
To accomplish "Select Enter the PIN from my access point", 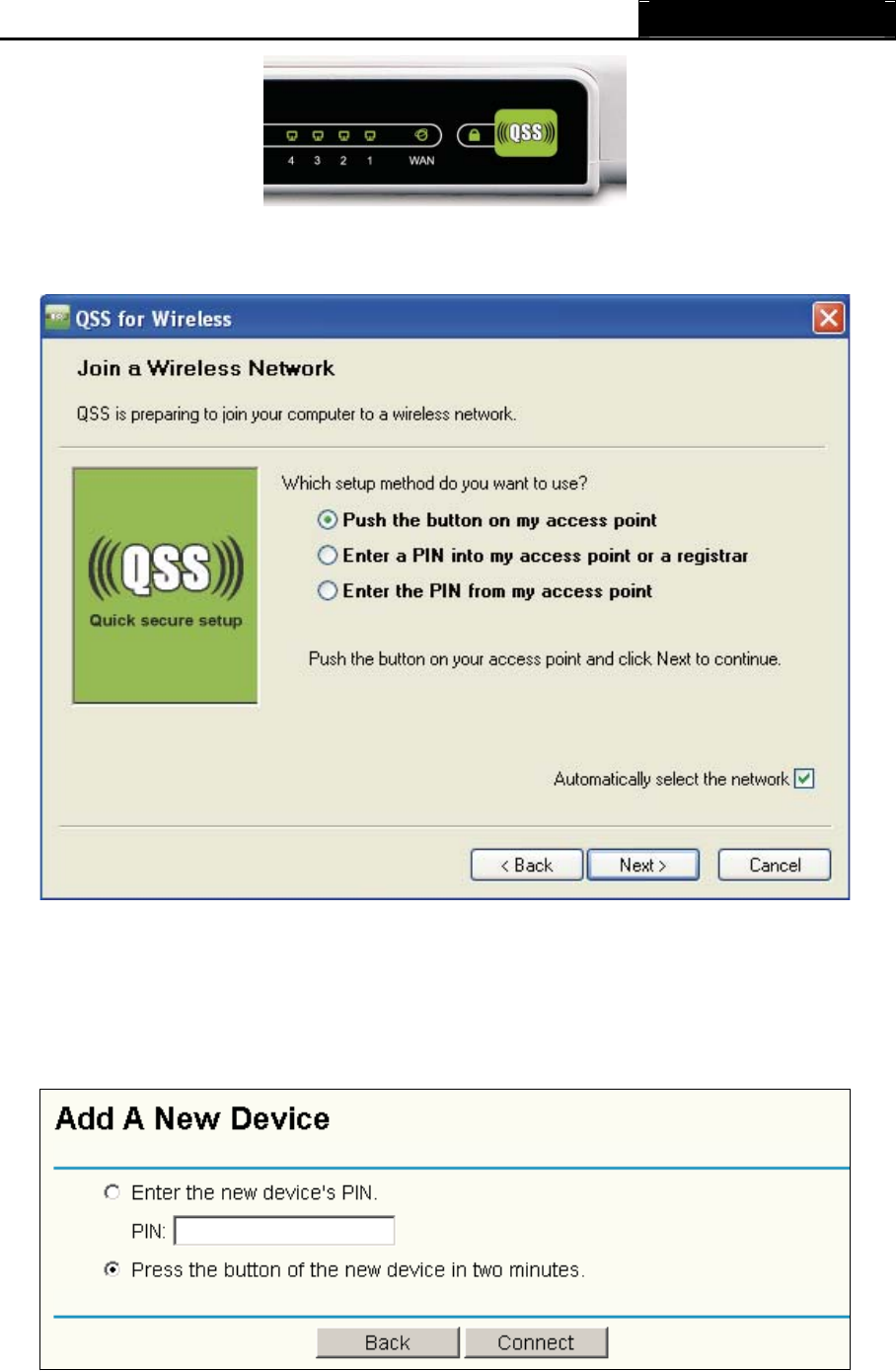I will pos(328,591).
